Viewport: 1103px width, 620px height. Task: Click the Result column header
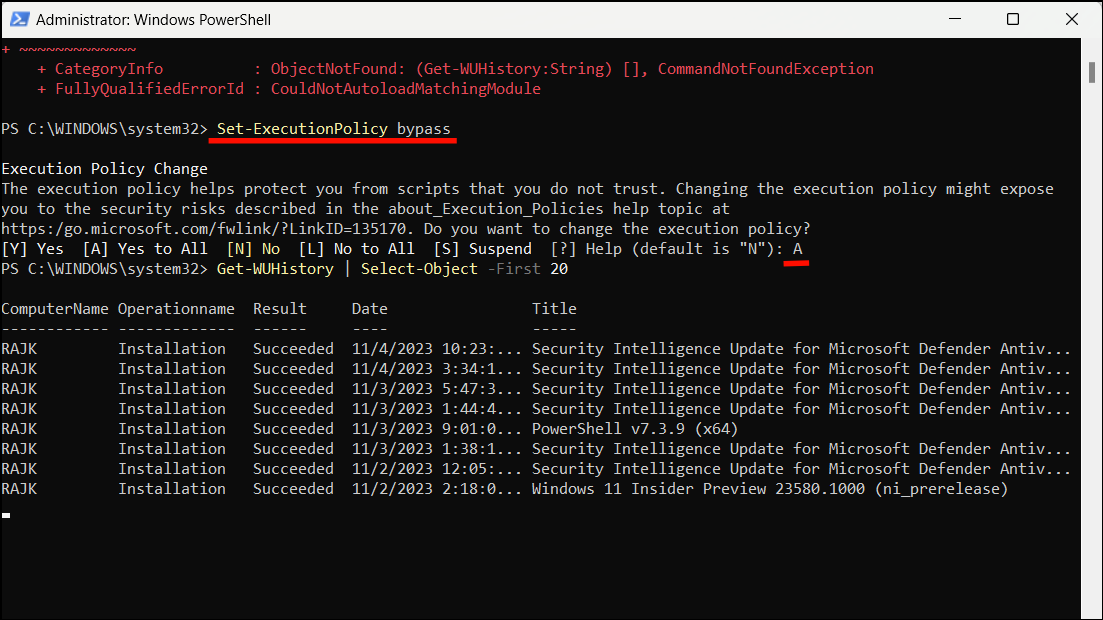point(279,308)
